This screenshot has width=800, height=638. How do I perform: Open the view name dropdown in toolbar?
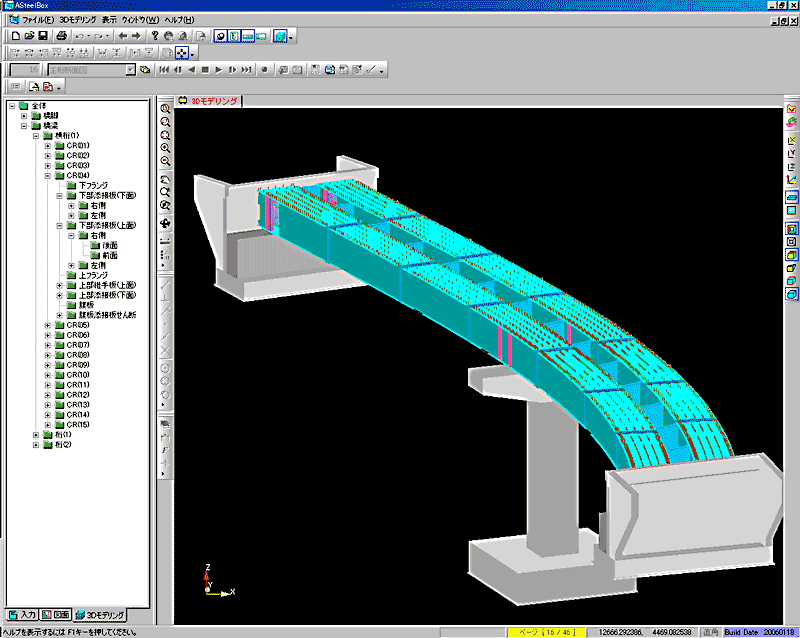coord(130,70)
